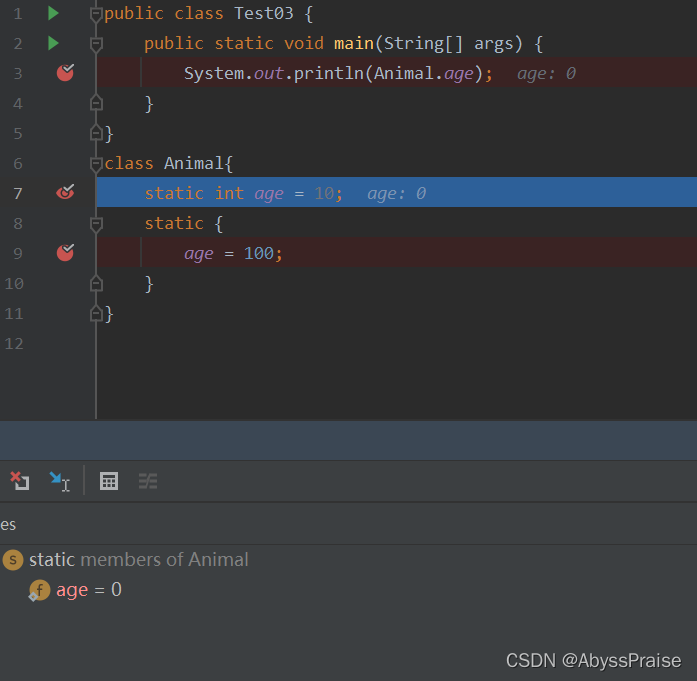Click the static keyword on line 8

pyautogui.click(x=174, y=223)
